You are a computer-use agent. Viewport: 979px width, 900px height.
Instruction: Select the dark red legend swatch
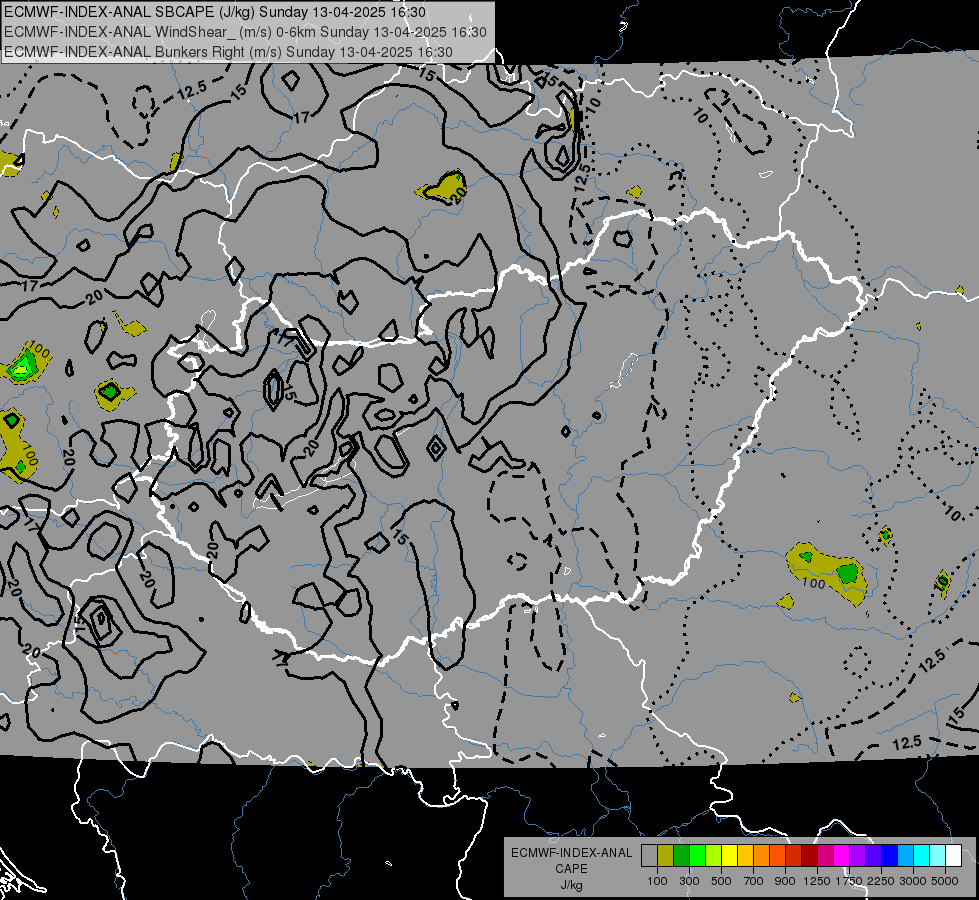[810, 856]
